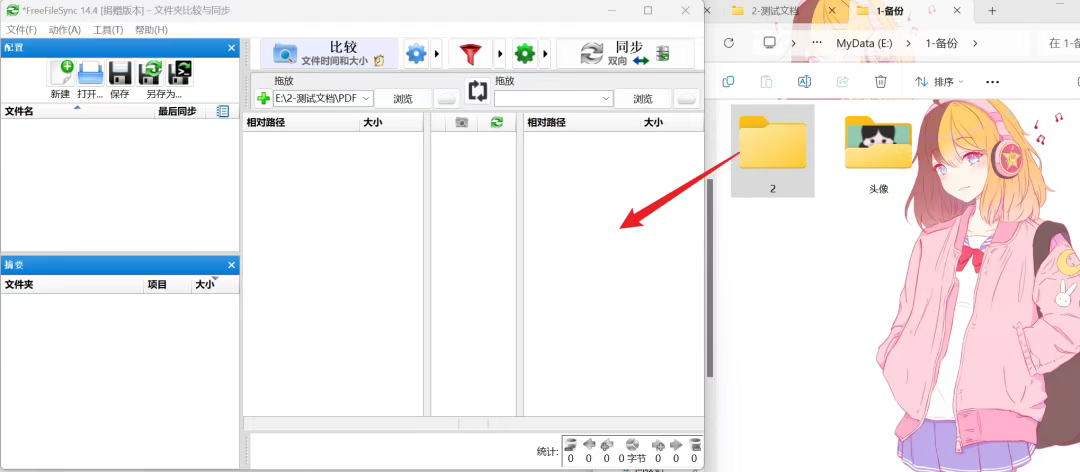Add a new Explorer tab with plus
1080x472 pixels.
(x=993, y=10)
